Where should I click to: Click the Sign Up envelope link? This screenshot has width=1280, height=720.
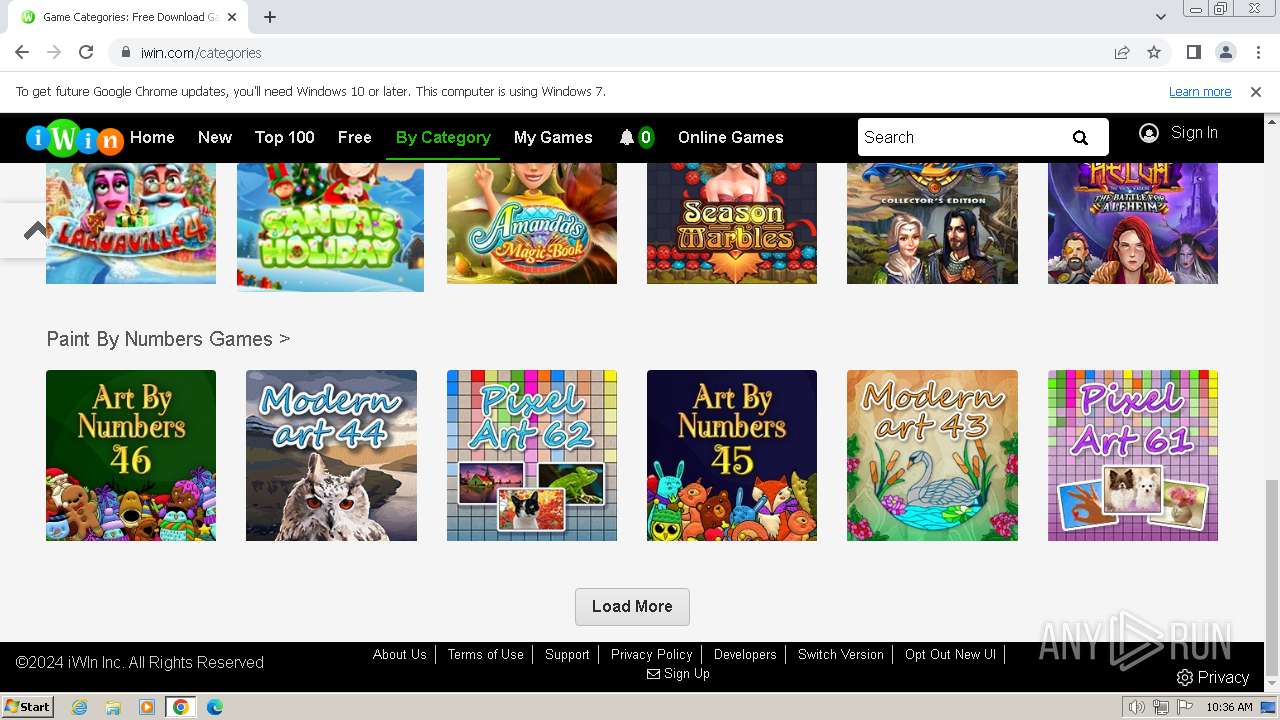pos(678,674)
